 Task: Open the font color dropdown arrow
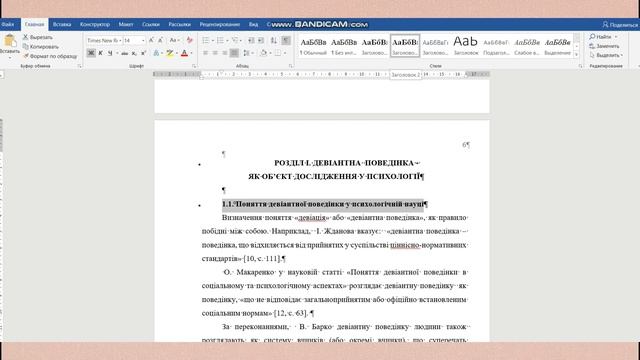[191, 53]
